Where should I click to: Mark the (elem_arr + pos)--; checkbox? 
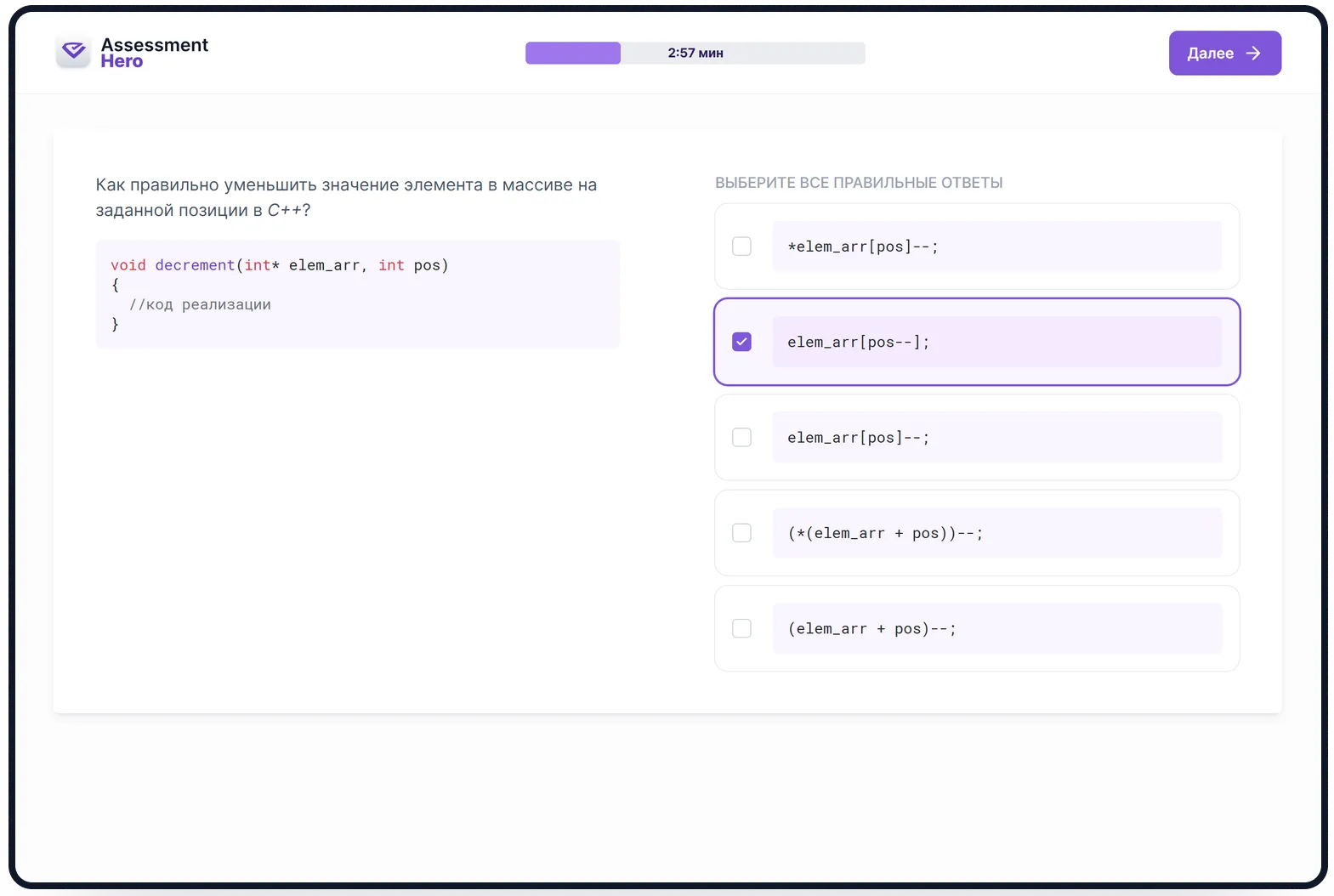pos(741,629)
